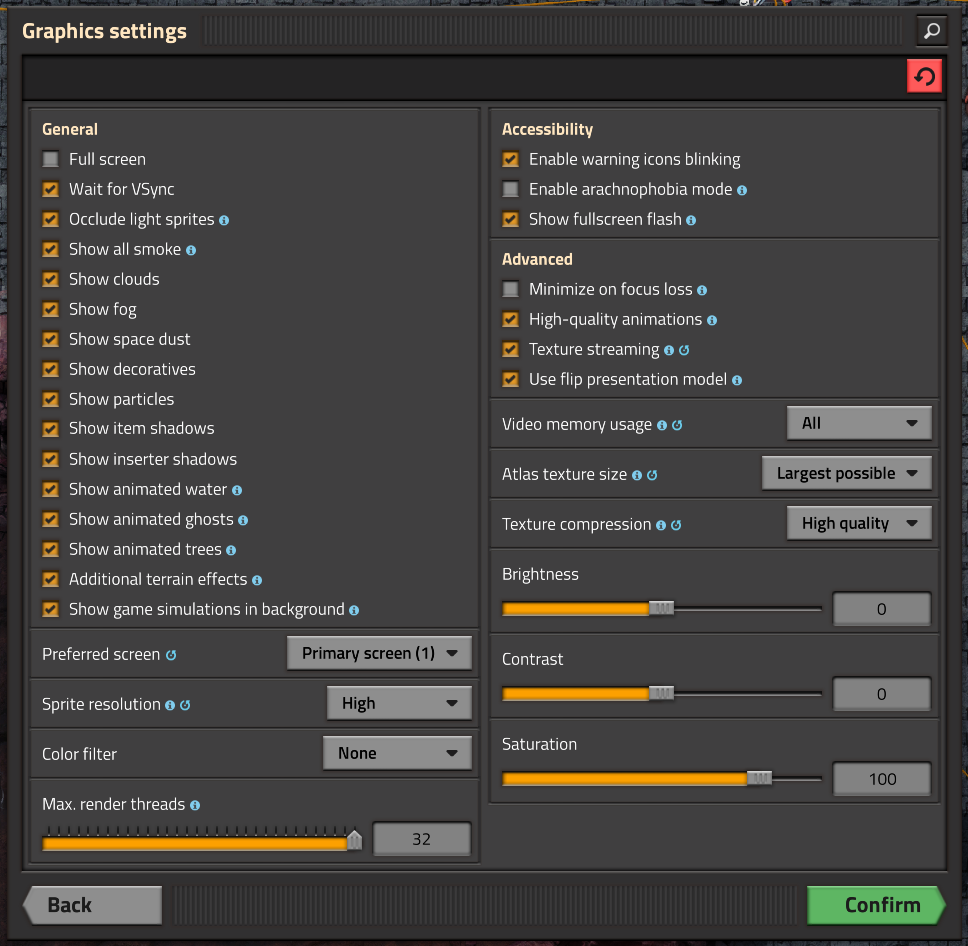This screenshot has width=968, height=946.
Task: Click info icon beside Occlude light sprites
Action: pyautogui.click(x=224, y=220)
